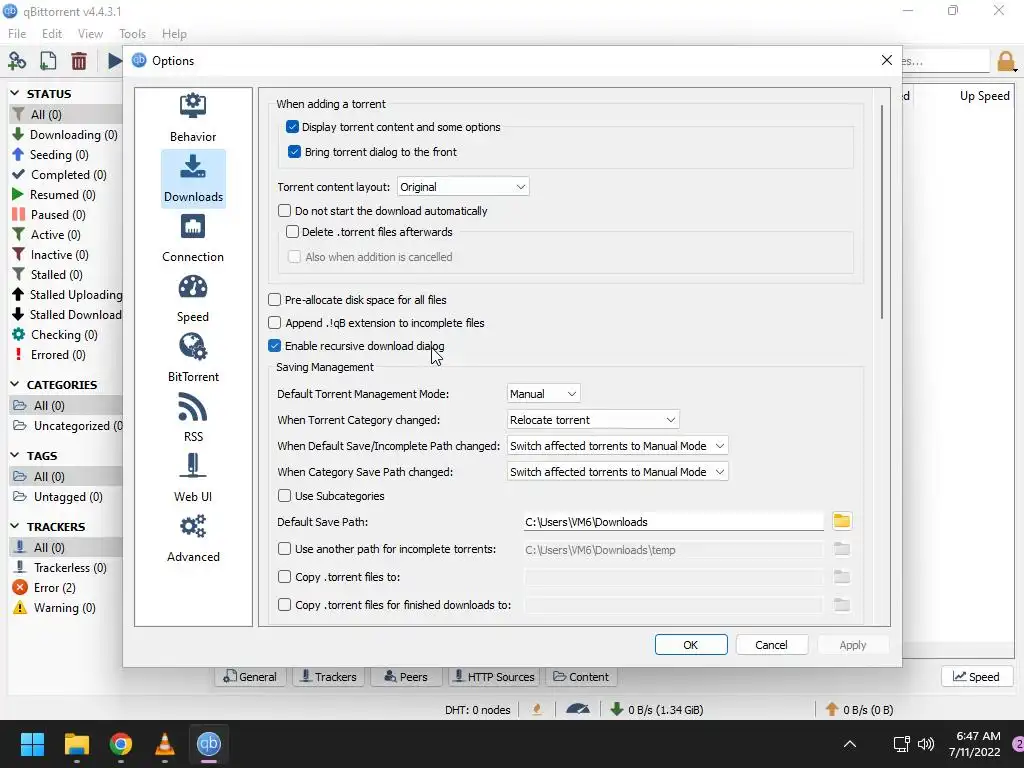Click the Options dialog vertical scrollbar
The height and width of the screenshot is (768, 1024).
(x=881, y=212)
